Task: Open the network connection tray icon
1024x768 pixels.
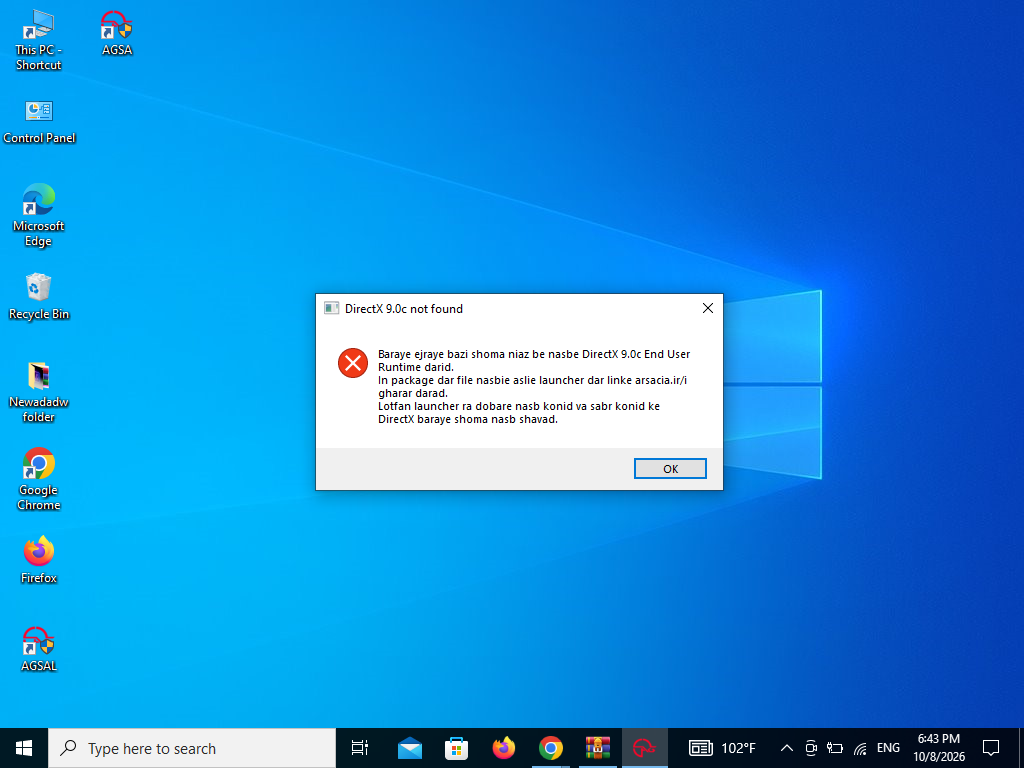Action: click(x=860, y=748)
